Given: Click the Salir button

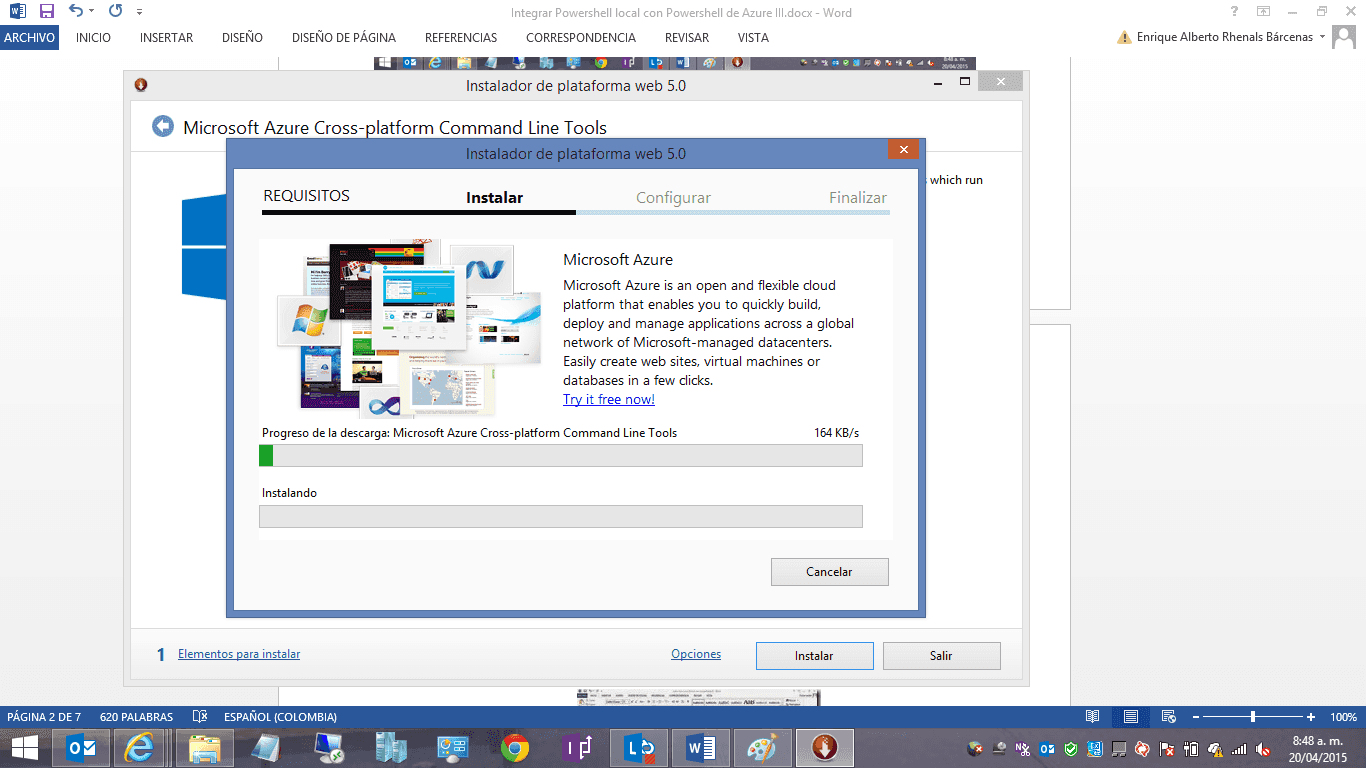Looking at the screenshot, I should (941, 656).
